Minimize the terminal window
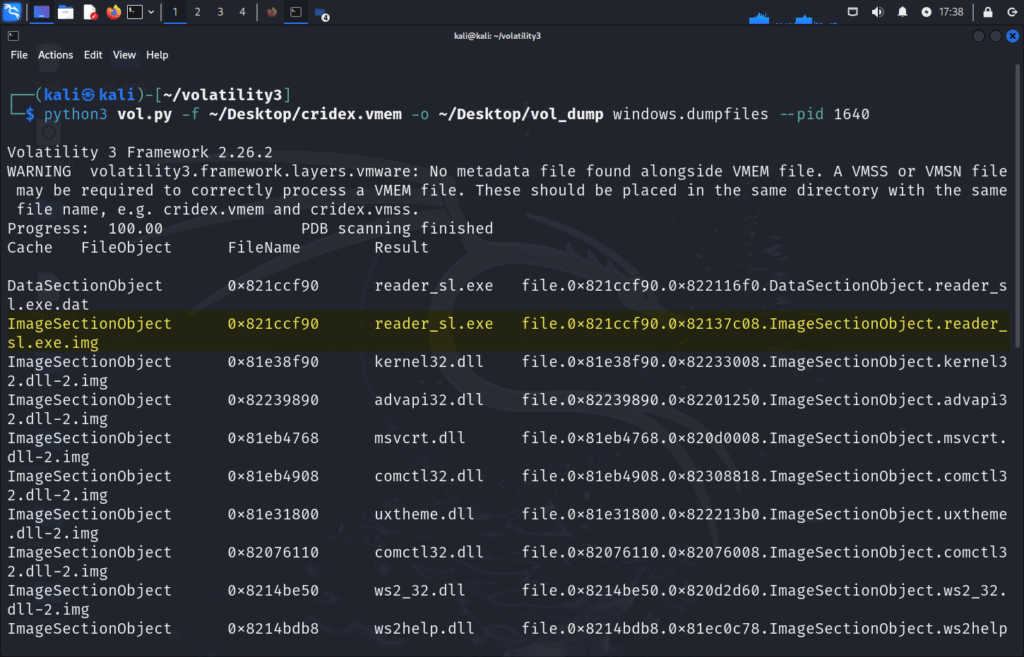The width and height of the screenshot is (1024, 657). (x=978, y=36)
